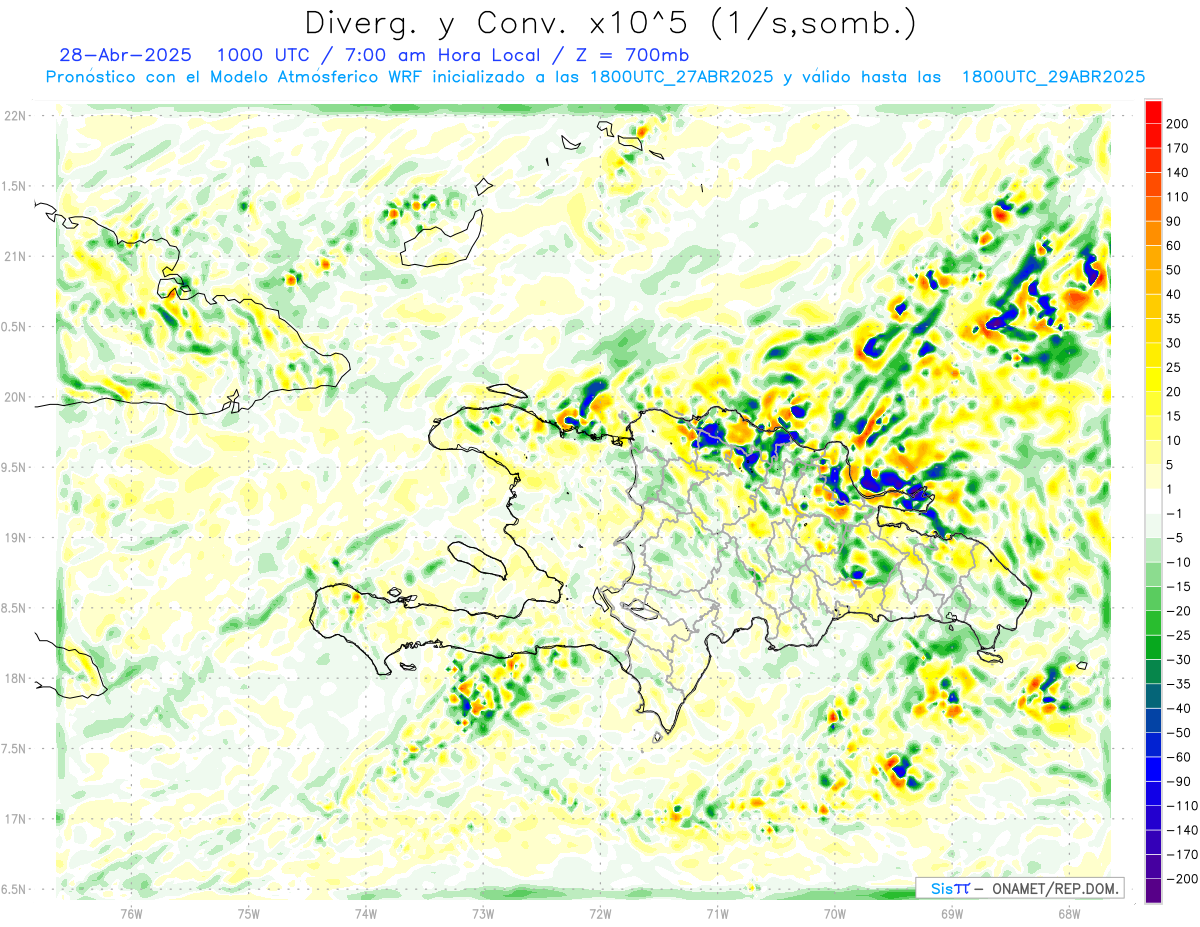Click the "73W" longitude label
1200x927 pixels.
[x=483, y=912]
